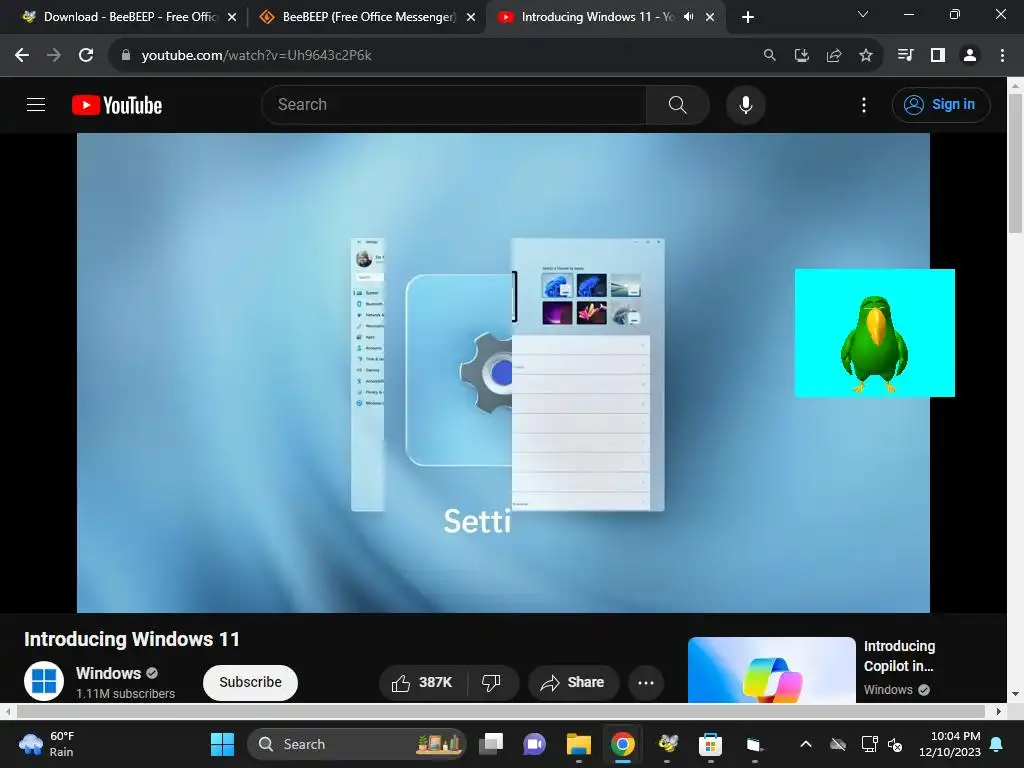Click the video player to pause
1024x768 pixels.
coord(503,373)
